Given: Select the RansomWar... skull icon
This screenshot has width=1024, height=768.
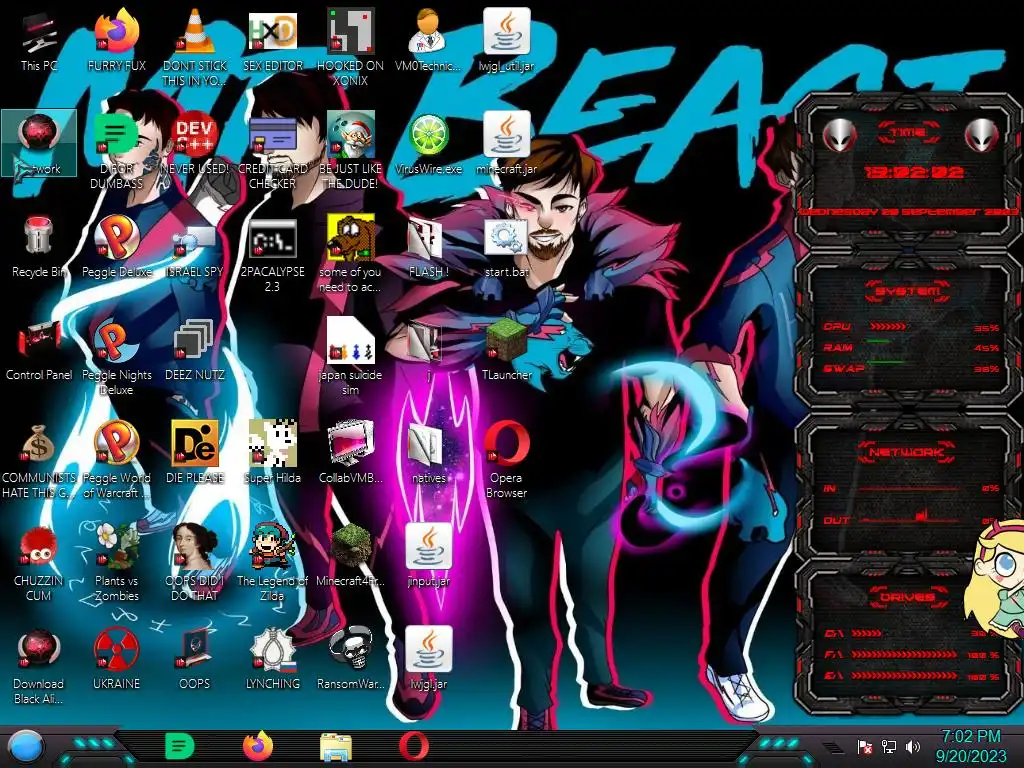Looking at the screenshot, I should tap(351, 658).
